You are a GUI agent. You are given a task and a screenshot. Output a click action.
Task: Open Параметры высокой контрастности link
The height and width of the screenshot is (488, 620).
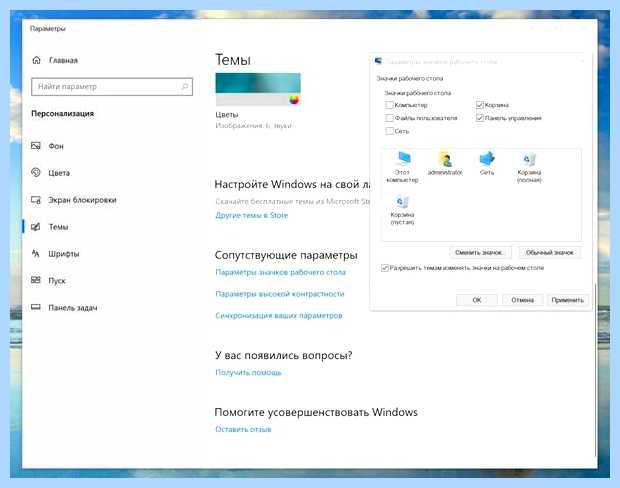pos(280,294)
